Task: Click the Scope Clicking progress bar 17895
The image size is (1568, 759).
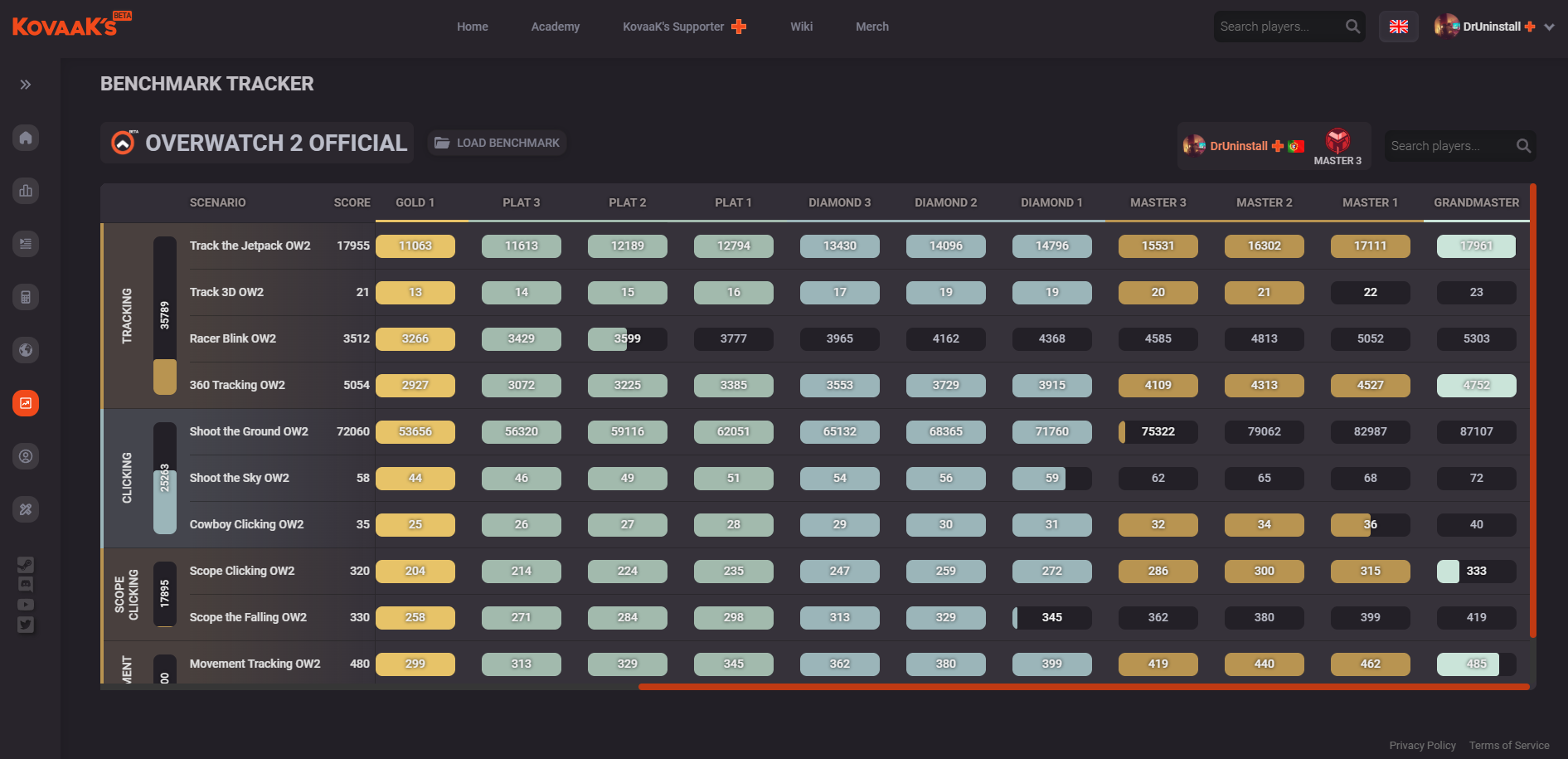Action: point(165,594)
